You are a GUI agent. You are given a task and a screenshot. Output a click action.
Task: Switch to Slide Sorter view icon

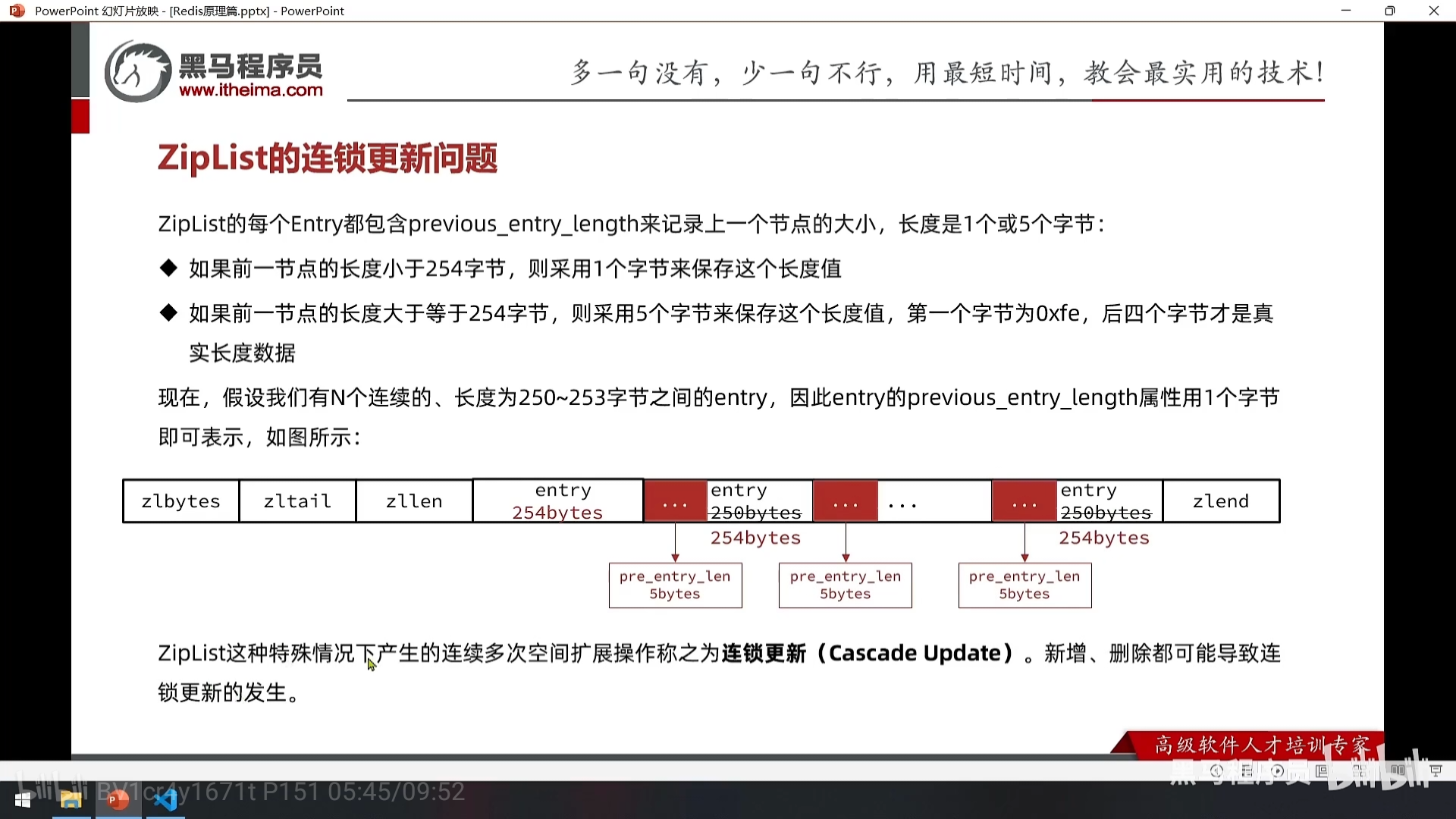[1360, 770]
